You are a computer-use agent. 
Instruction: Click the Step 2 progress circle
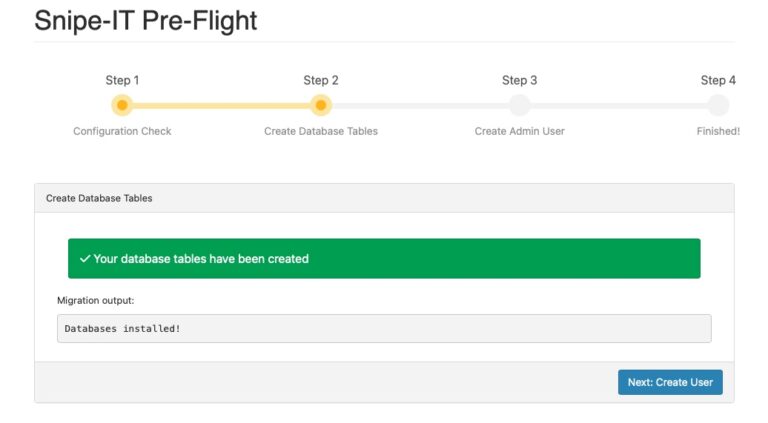[x=320, y=105]
